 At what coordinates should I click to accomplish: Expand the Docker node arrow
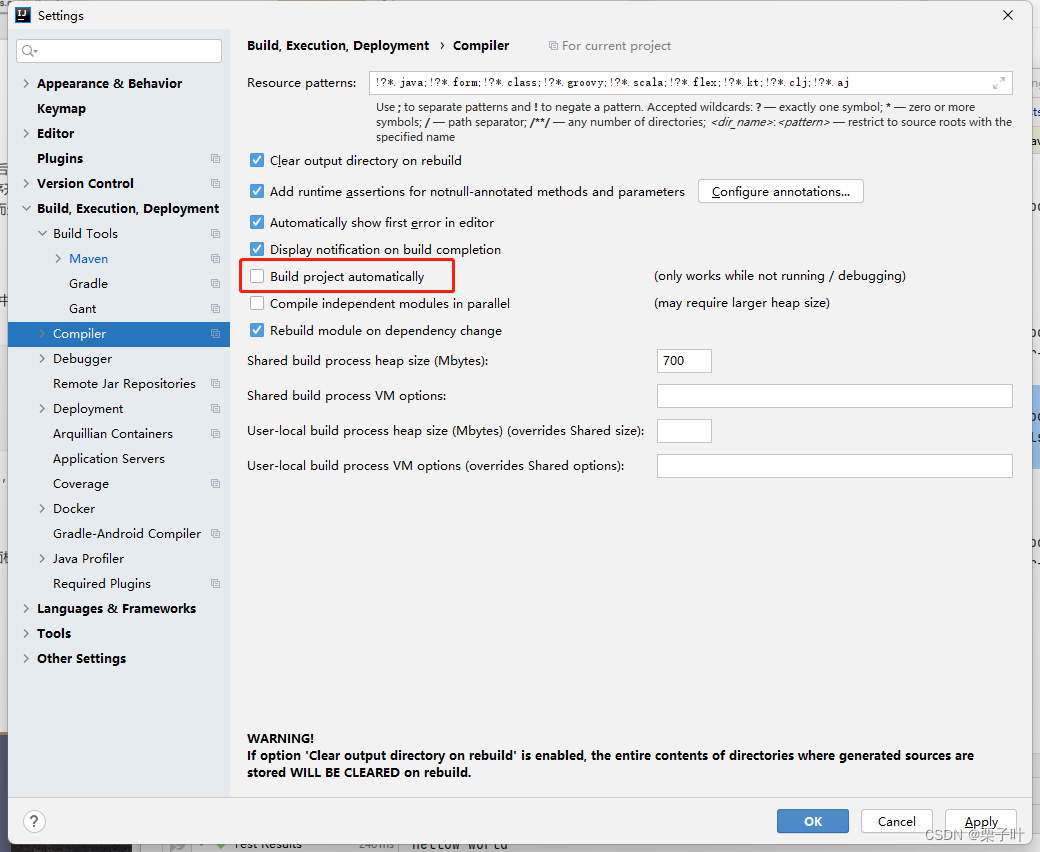pos(42,509)
